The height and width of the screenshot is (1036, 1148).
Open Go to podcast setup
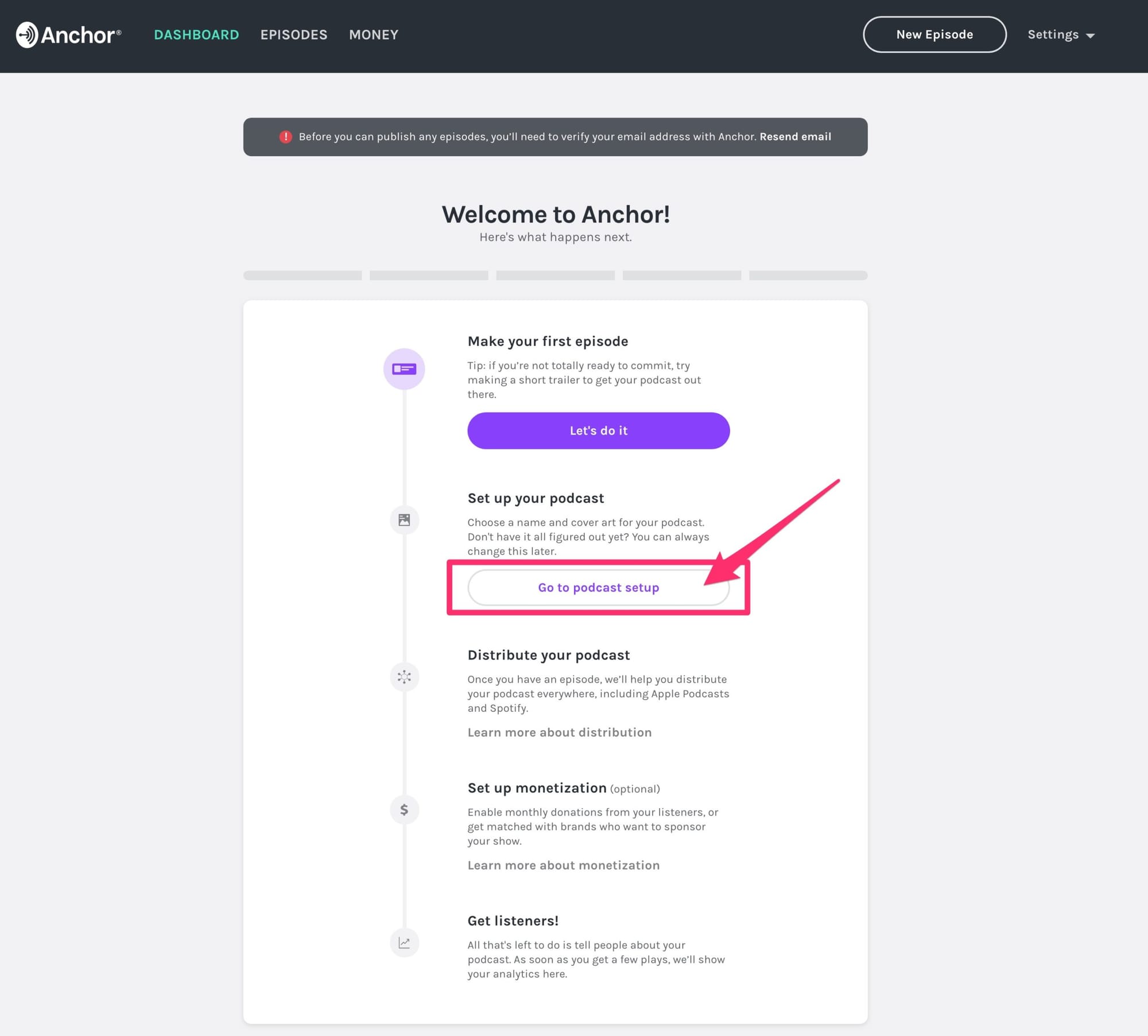[598, 587]
